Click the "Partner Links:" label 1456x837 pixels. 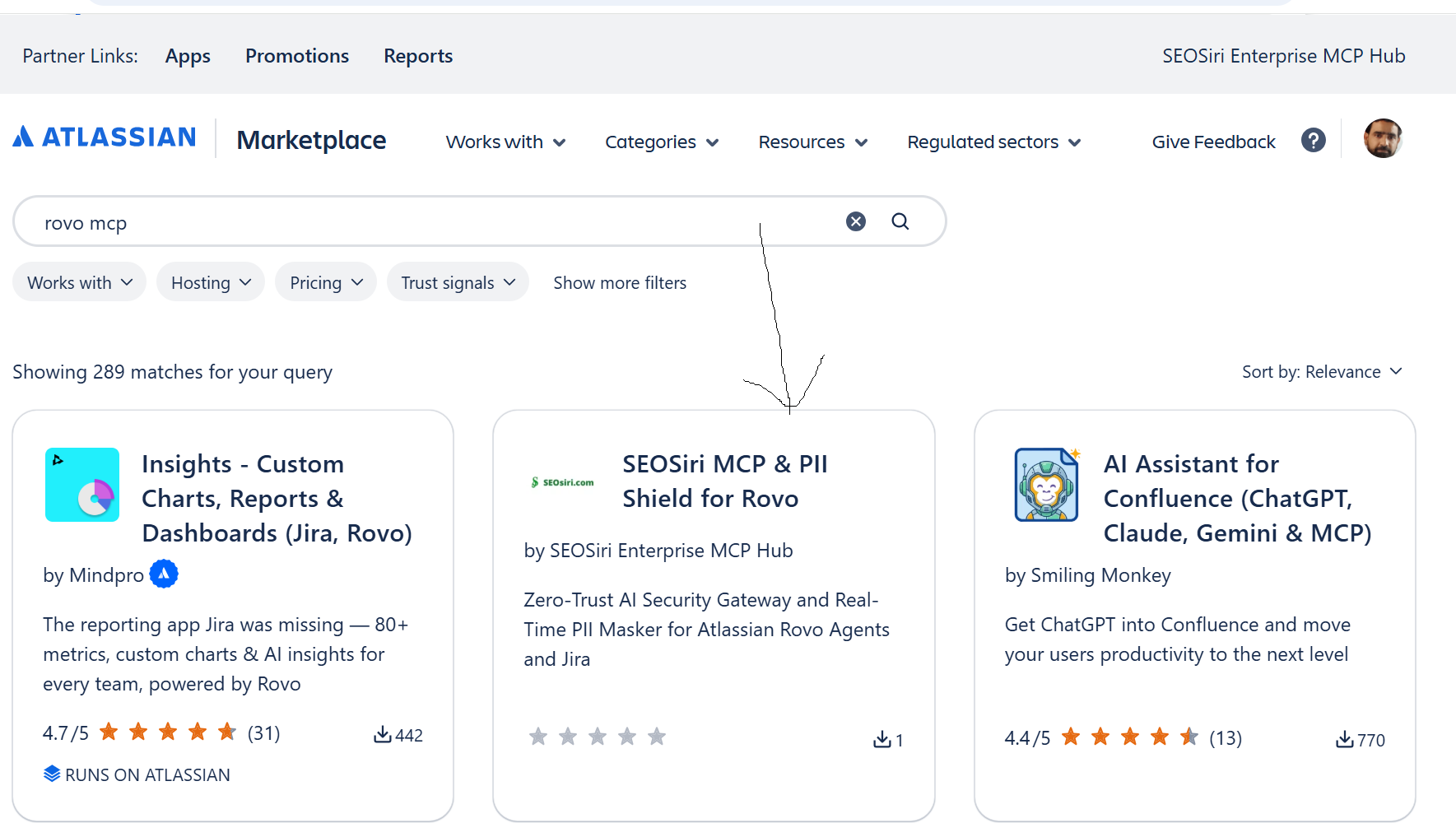80,56
